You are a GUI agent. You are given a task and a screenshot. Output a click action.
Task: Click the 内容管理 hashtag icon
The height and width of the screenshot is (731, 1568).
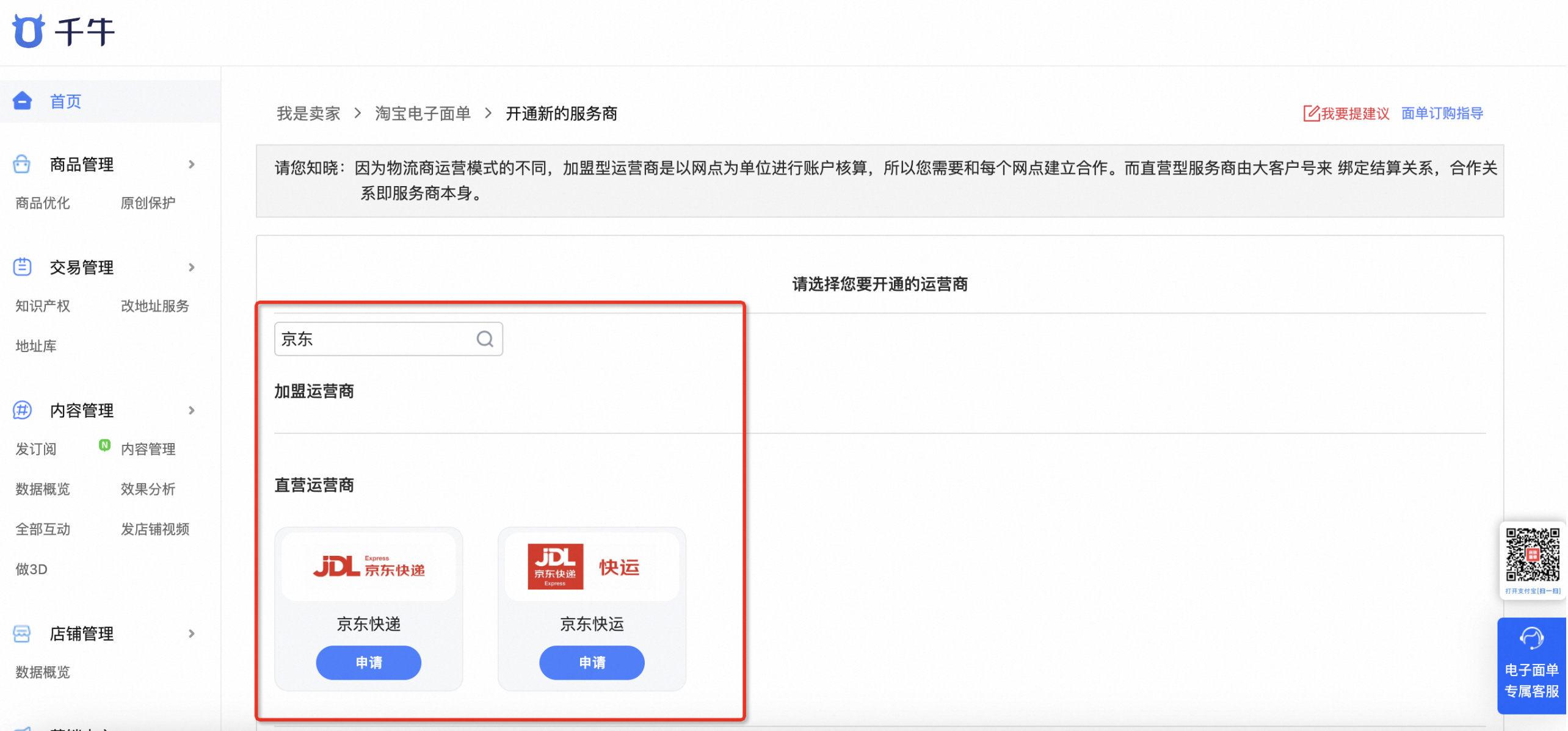click(22, 410)
